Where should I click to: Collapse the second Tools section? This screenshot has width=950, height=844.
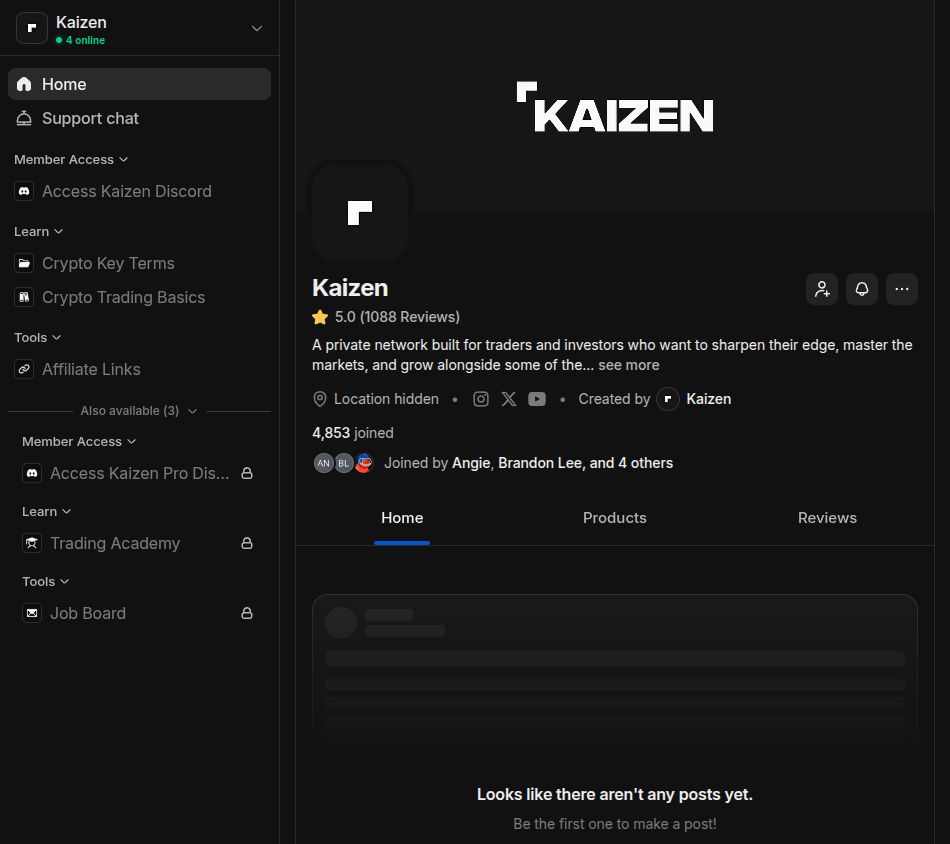coord(45,582)
